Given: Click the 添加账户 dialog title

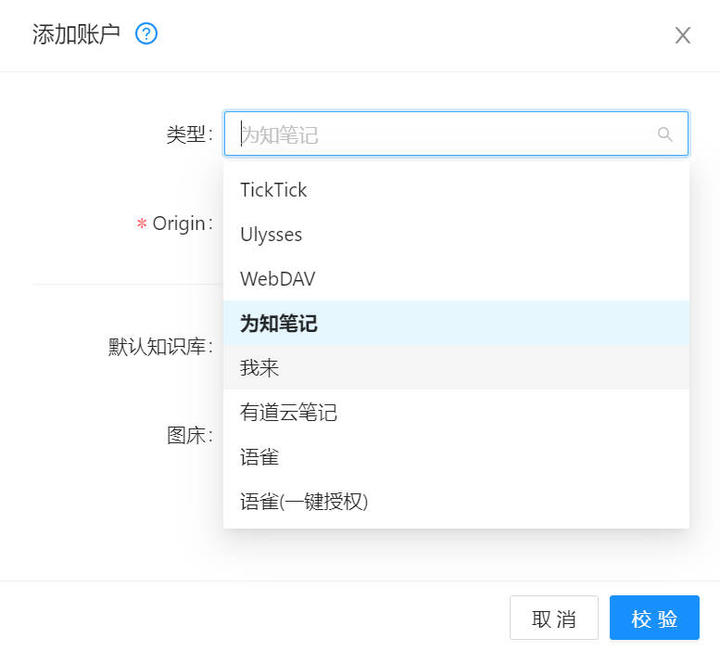Looking at the screenshot, I should click(x=76, y=34).
